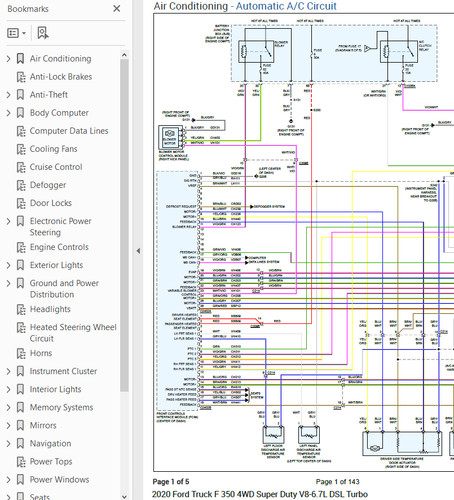Select the Exterior Lights bookmark
Viewport: 454px width, 500px height.
pos(56,265)
